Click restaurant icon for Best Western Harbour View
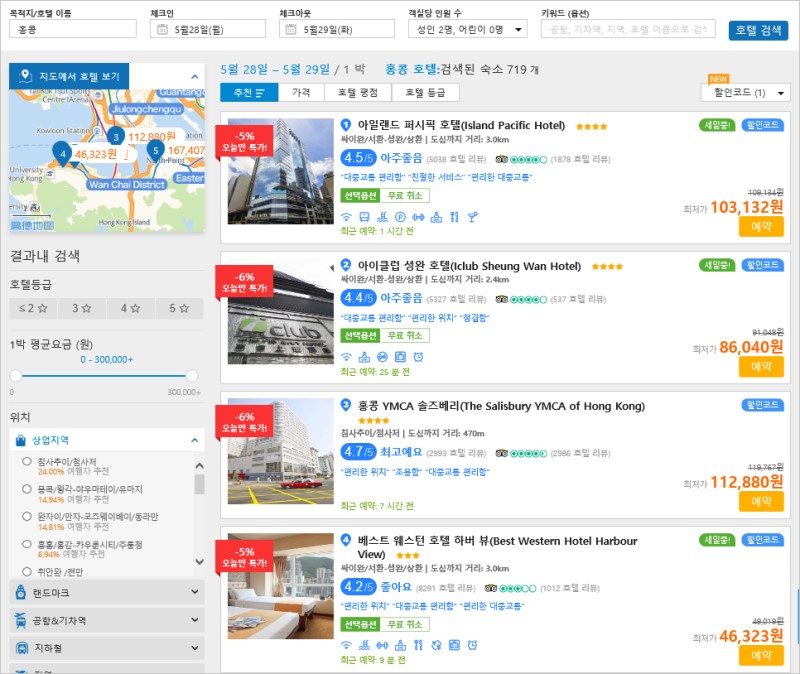Viewport: 800px width, 674px height. tap(418, 645)
